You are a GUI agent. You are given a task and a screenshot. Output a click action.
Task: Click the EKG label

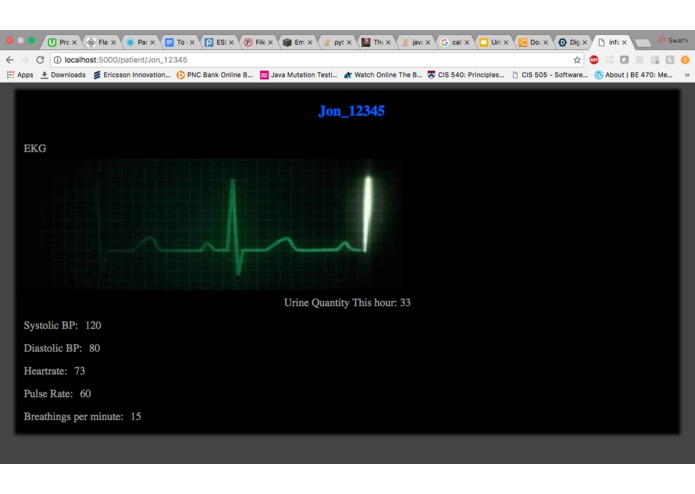pos(35,148)
